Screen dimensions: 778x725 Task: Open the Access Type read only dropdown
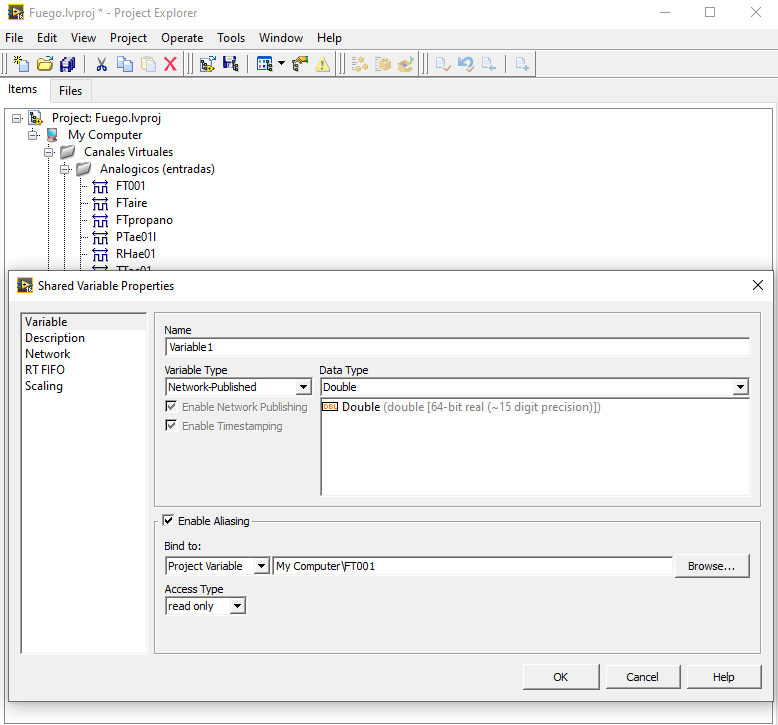pos(238,606)
